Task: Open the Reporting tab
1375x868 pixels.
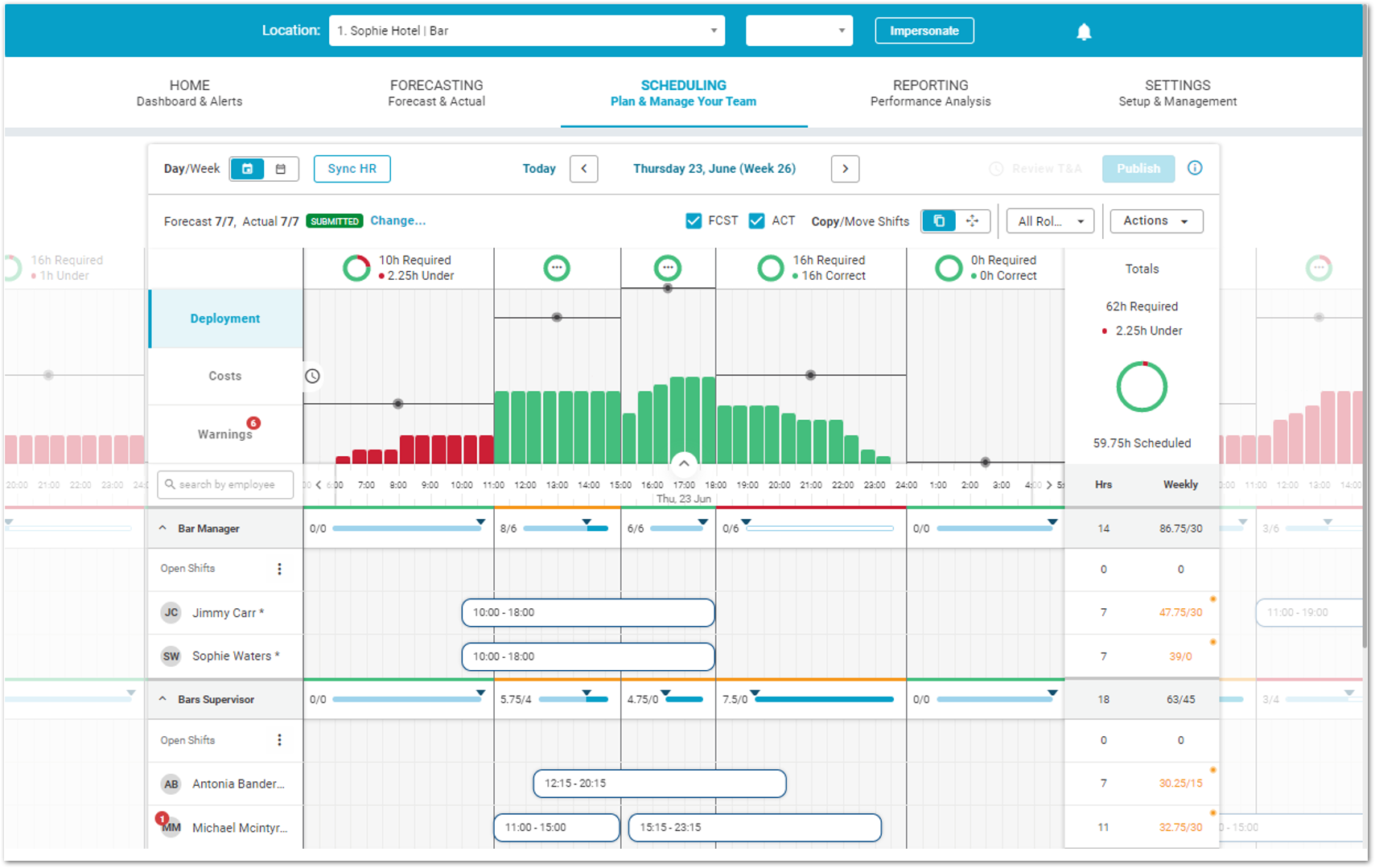Action: point(930,93)
